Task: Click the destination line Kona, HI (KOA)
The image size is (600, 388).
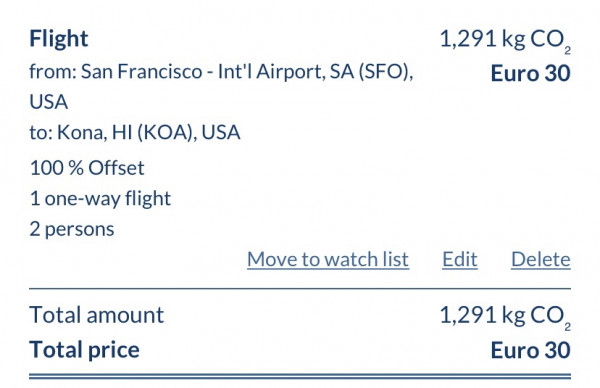Action: point(135,133)
